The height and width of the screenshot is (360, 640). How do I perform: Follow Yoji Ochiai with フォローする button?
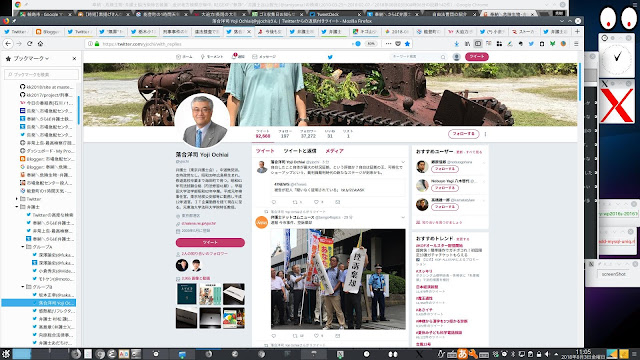[x=463, y=133]
